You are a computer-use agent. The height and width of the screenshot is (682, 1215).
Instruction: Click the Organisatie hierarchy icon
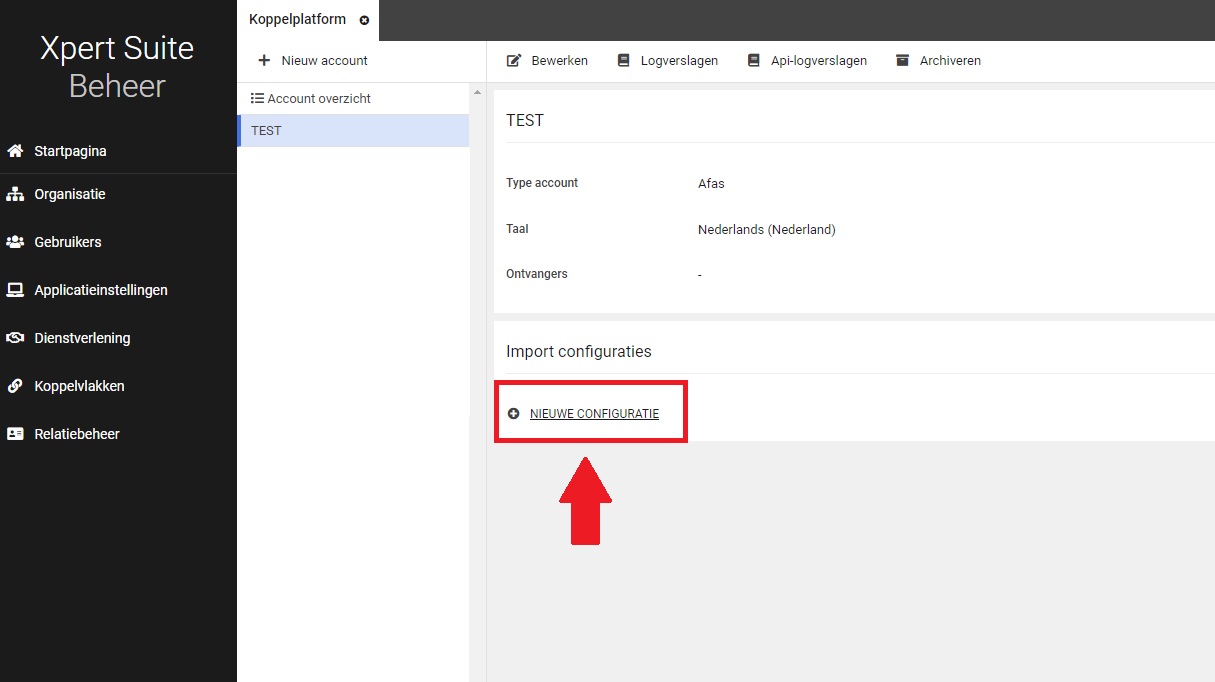15,195
